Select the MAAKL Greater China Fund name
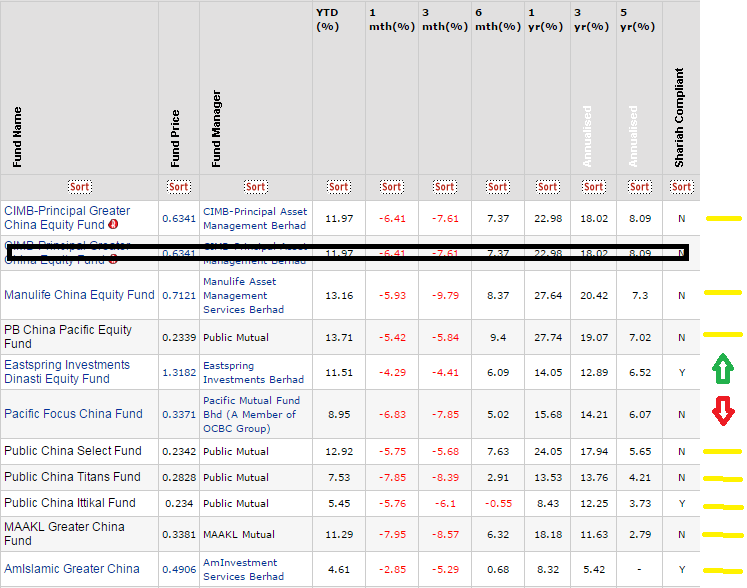This screenshot has height=588, width=747. tap(64, 534)
